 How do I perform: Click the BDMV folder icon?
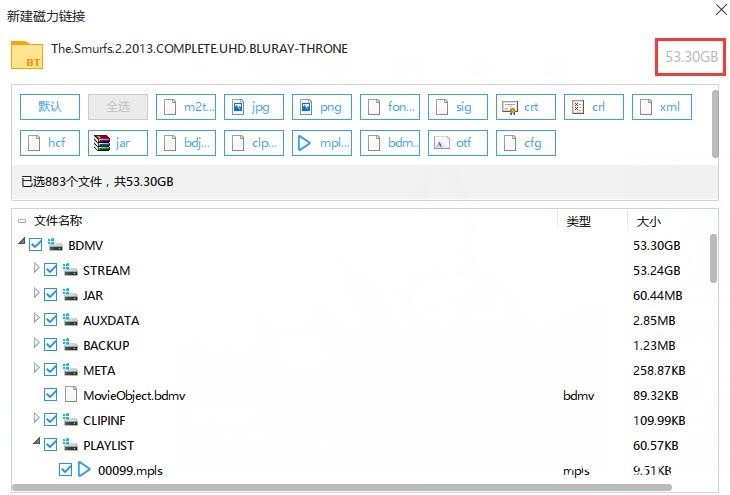pos(55,244)
